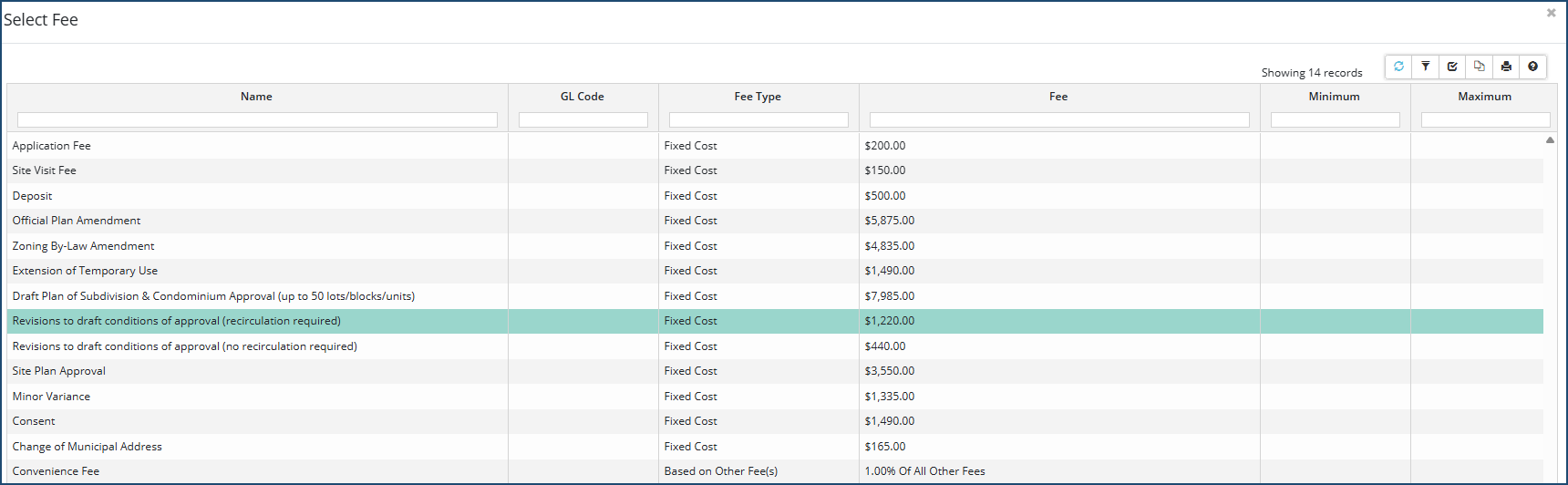Open the help question mark icon
This screenshot has height=485, width=1568.
tap(1533, 67)
